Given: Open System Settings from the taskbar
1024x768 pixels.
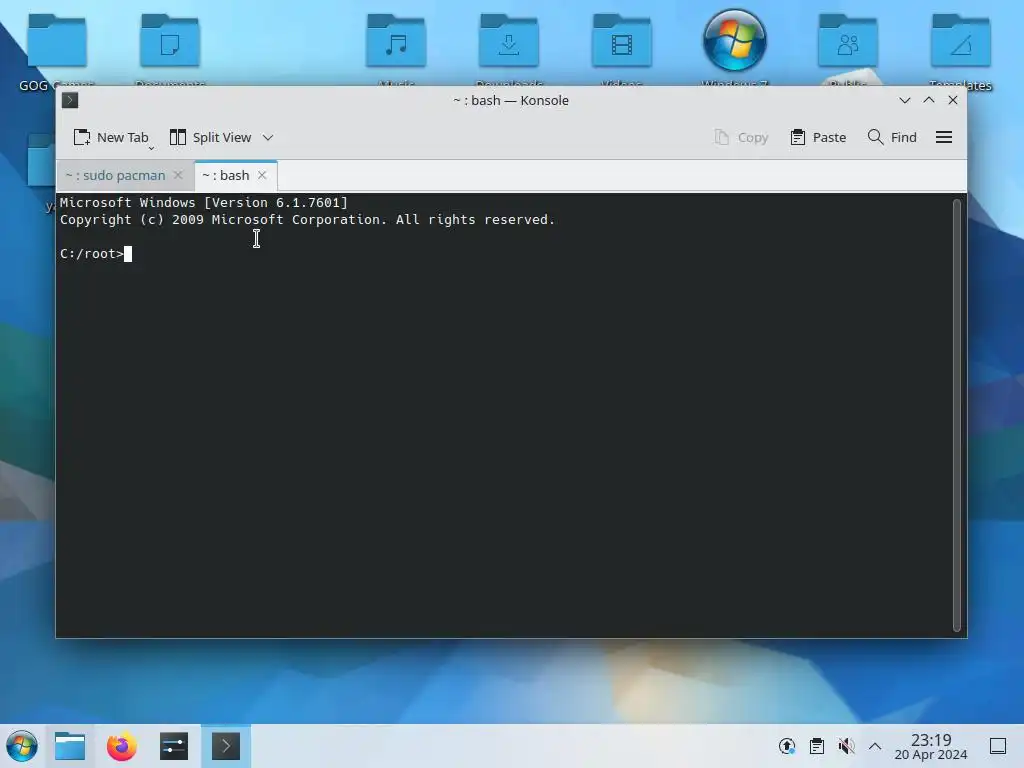Looking at the screenshot, I should click(174, 746).
